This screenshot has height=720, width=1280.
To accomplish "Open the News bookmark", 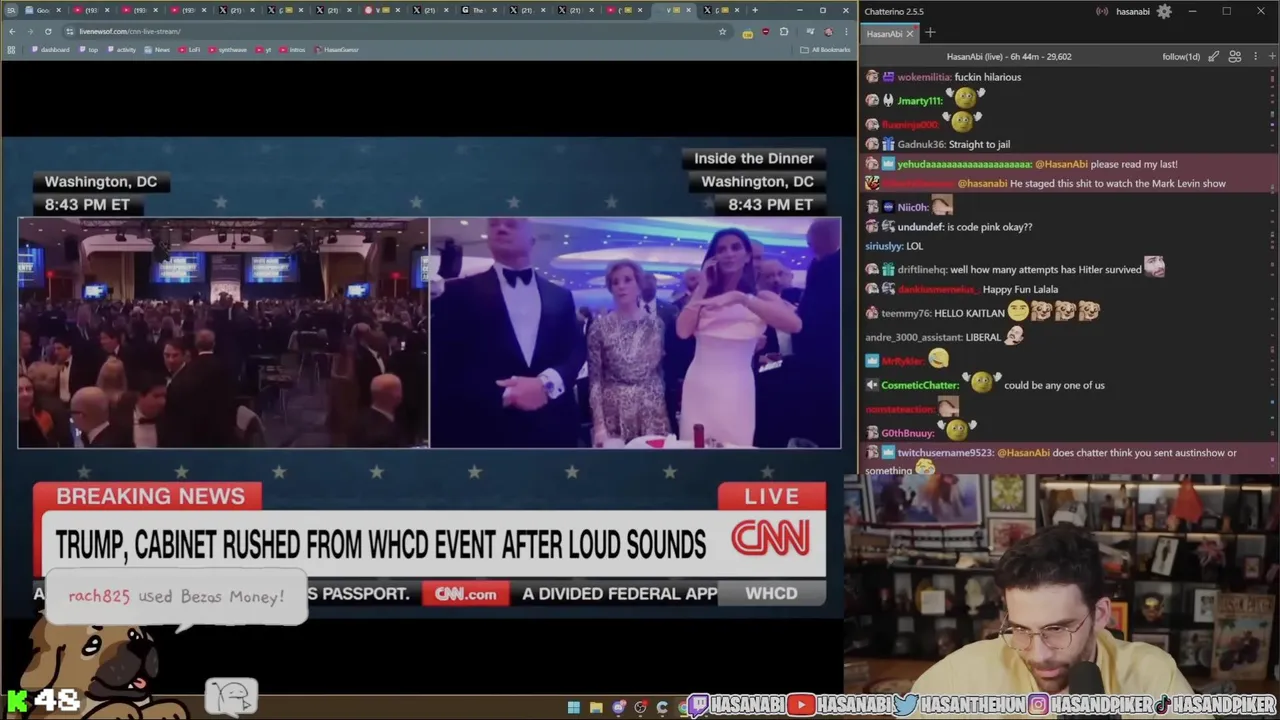I will (x=157, y=50).
